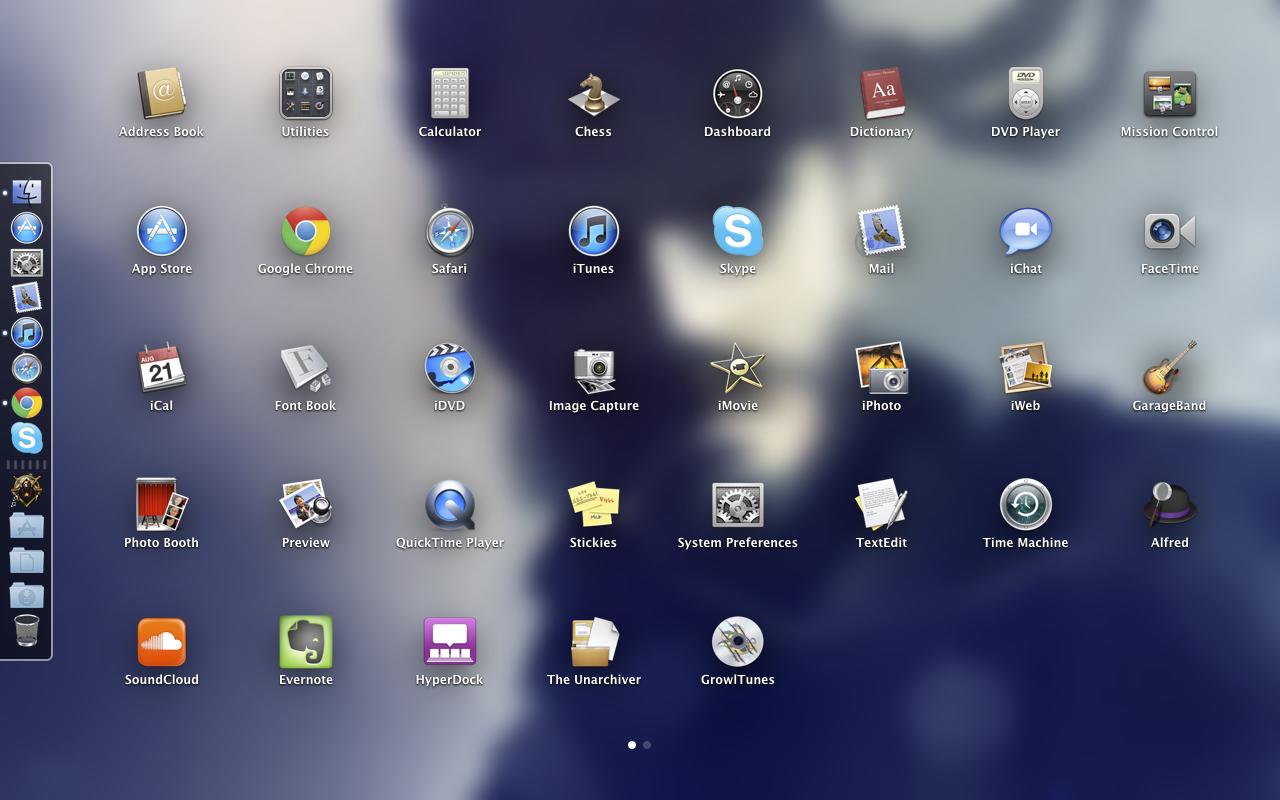The height and width of the screenshot is (800, 1280).
Task: Select the first Launchpad page dot
Action: coord(632,745)
